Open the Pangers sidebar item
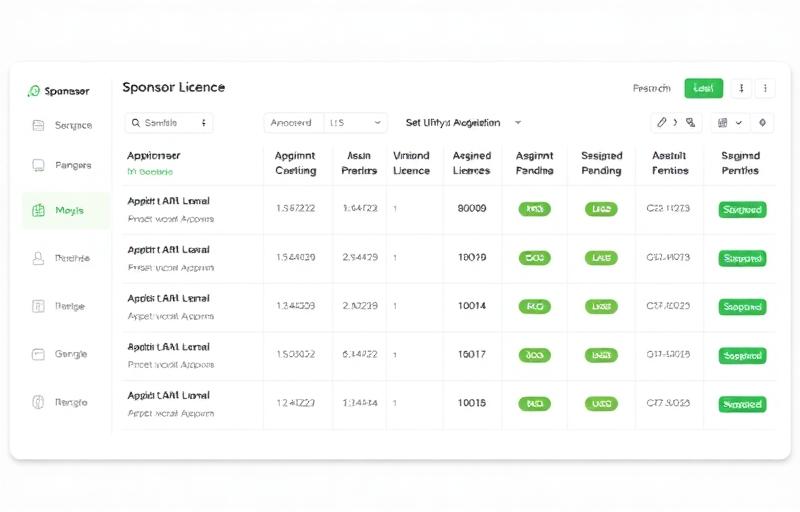Viewport: 800px width, 512px height. (62, 165)
